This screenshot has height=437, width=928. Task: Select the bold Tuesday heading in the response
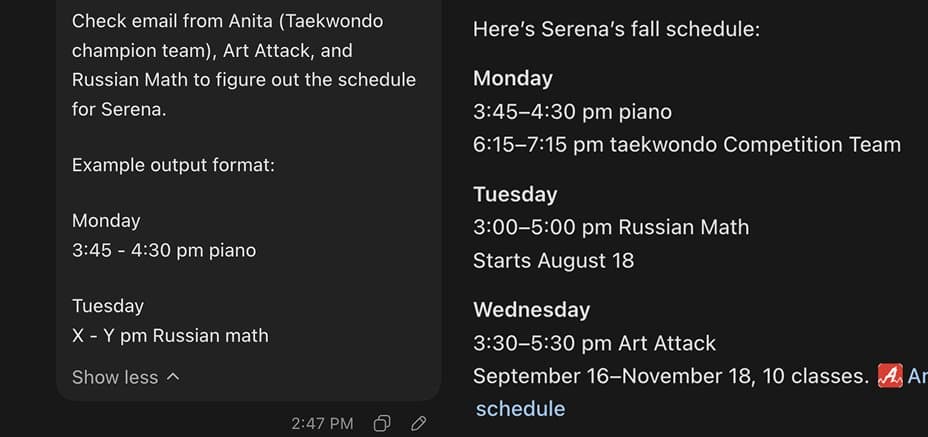tap(515, 194)
